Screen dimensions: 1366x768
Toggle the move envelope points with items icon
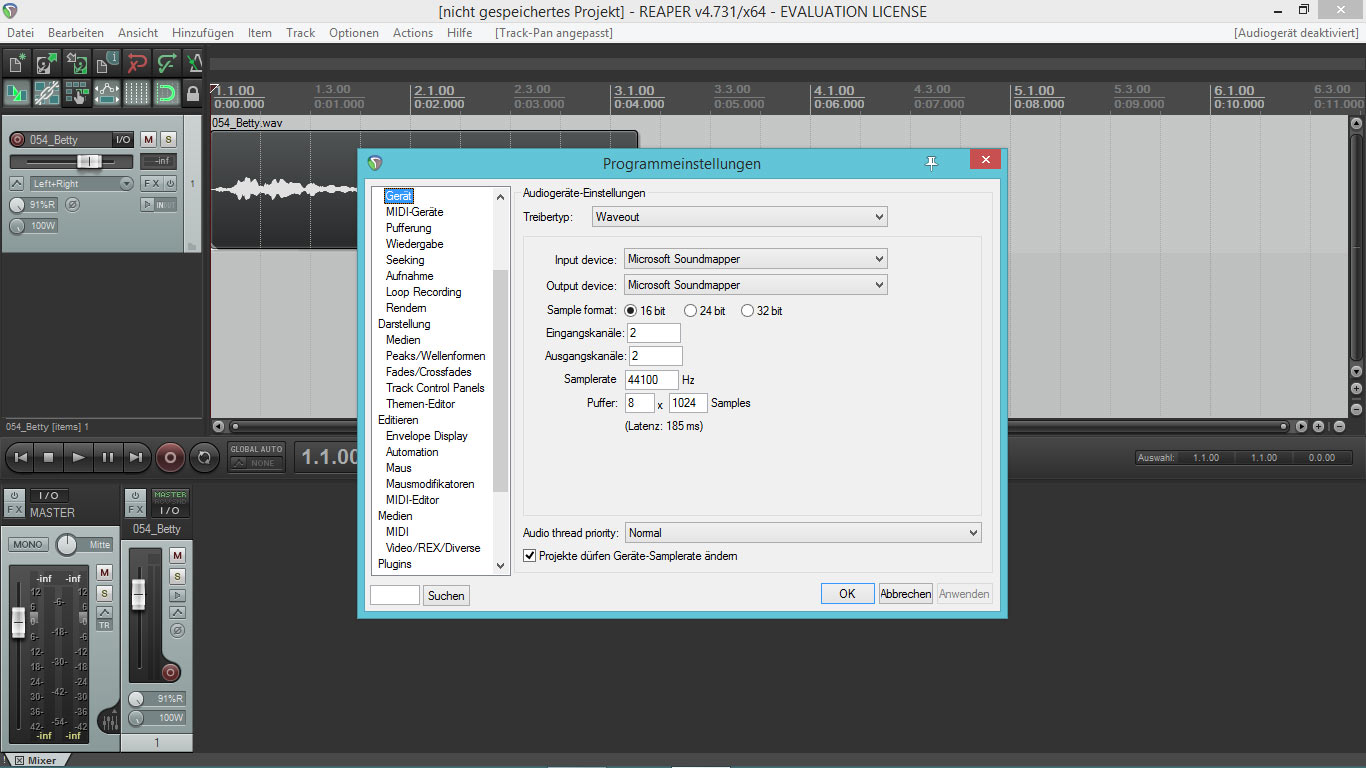tap(106, 94)
